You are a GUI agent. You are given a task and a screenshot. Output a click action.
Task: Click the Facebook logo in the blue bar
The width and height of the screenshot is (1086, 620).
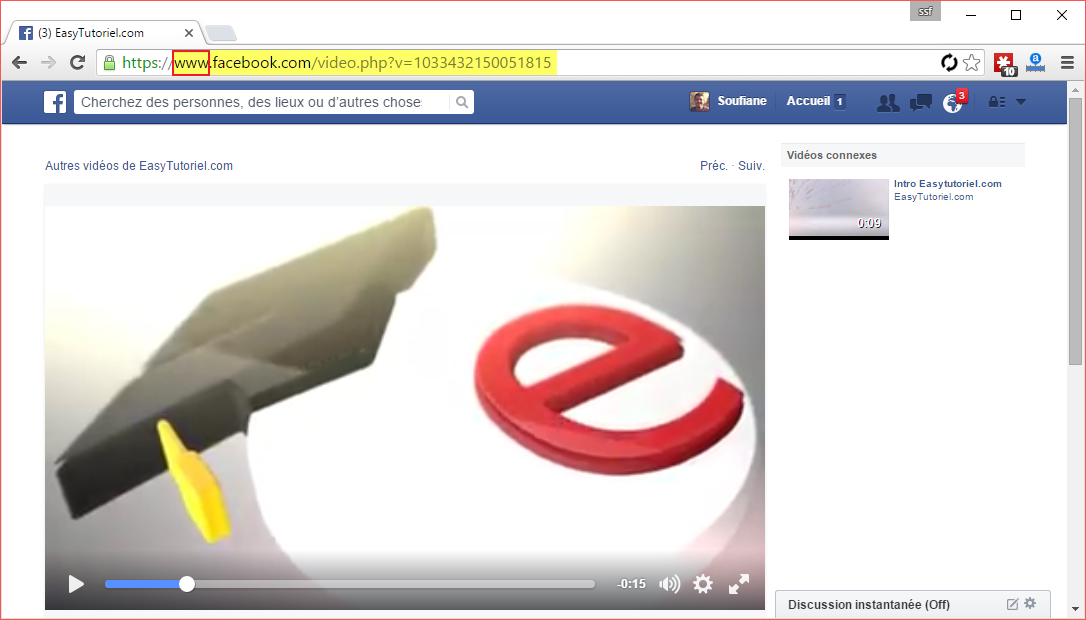click(55, 102)
